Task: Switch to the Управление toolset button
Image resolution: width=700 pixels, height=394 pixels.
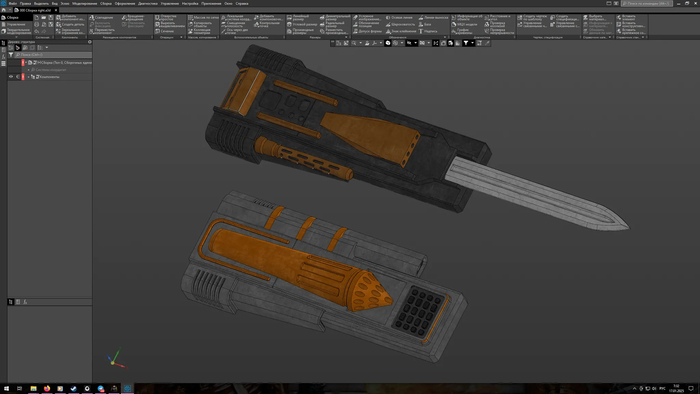Action: pyautogui.click(x=16, y=24)
